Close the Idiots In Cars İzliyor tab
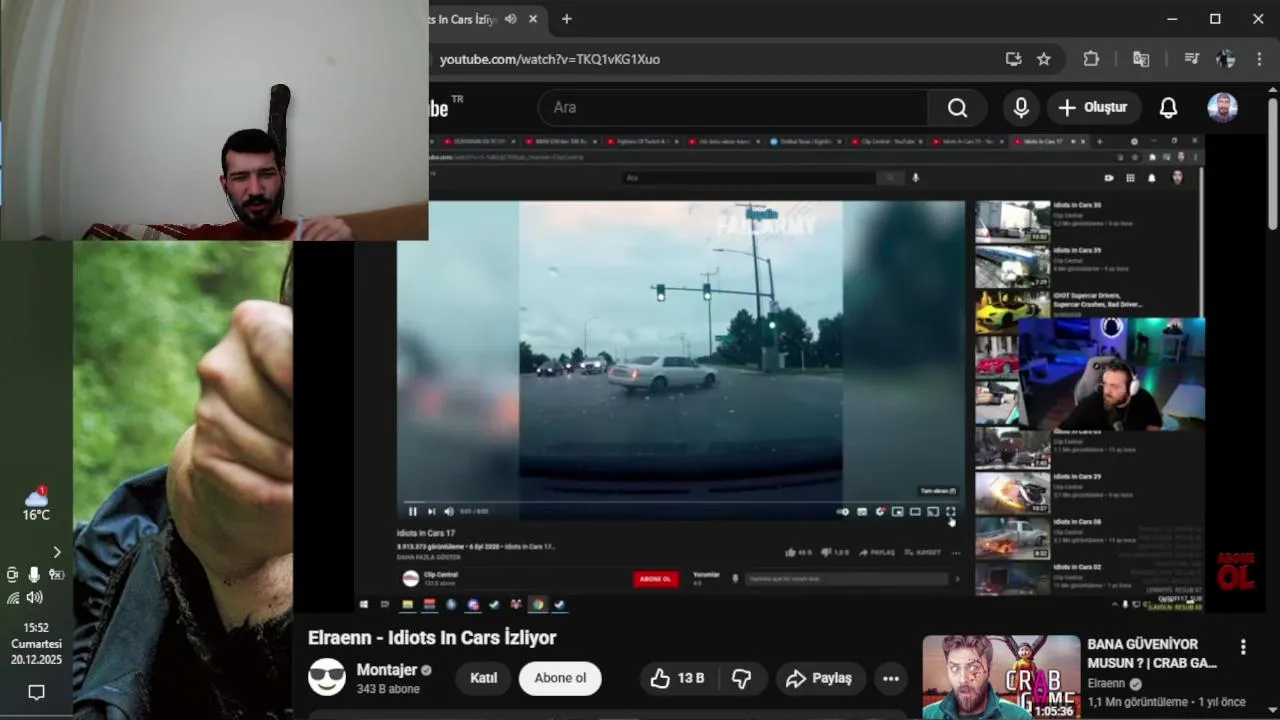The width and height of the screenshot is (1280, 720). [x=533, y=19]
